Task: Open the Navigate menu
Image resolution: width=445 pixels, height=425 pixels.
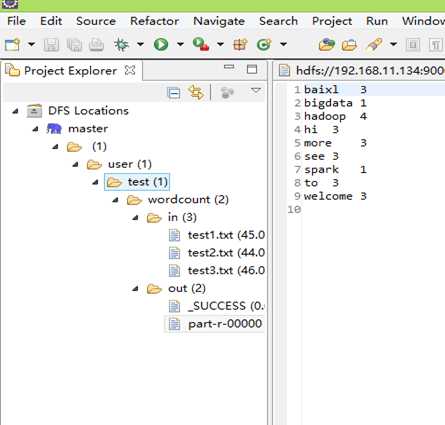Action: coord(219,21)
